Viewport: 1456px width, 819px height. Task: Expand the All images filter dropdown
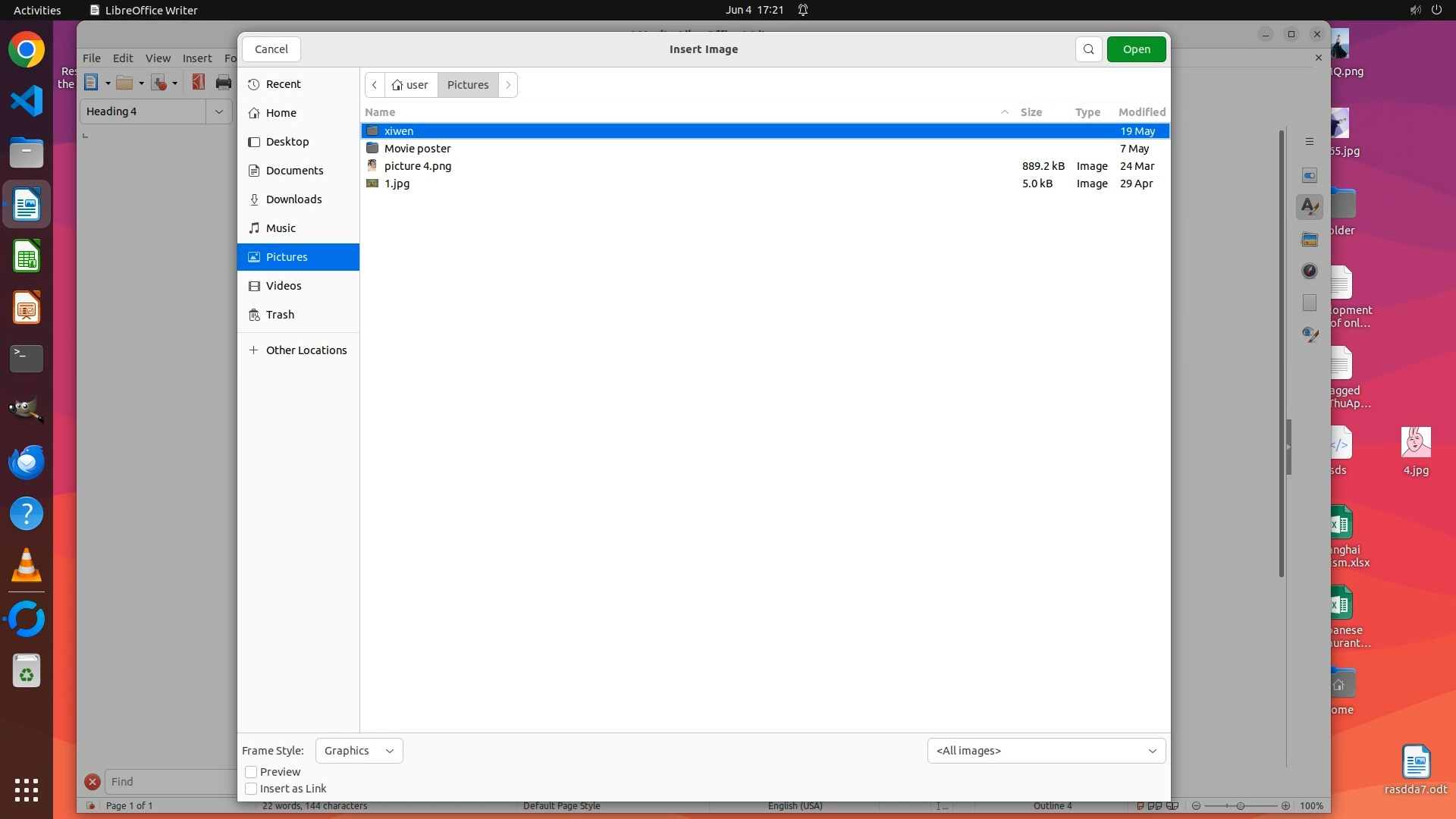click(x=1046, y=751)
